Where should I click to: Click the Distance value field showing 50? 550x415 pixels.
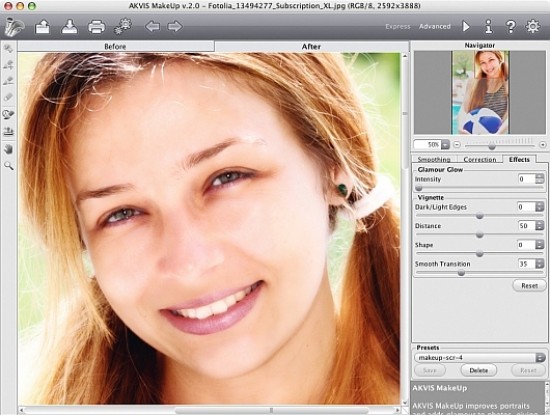[x=527, y=226]
